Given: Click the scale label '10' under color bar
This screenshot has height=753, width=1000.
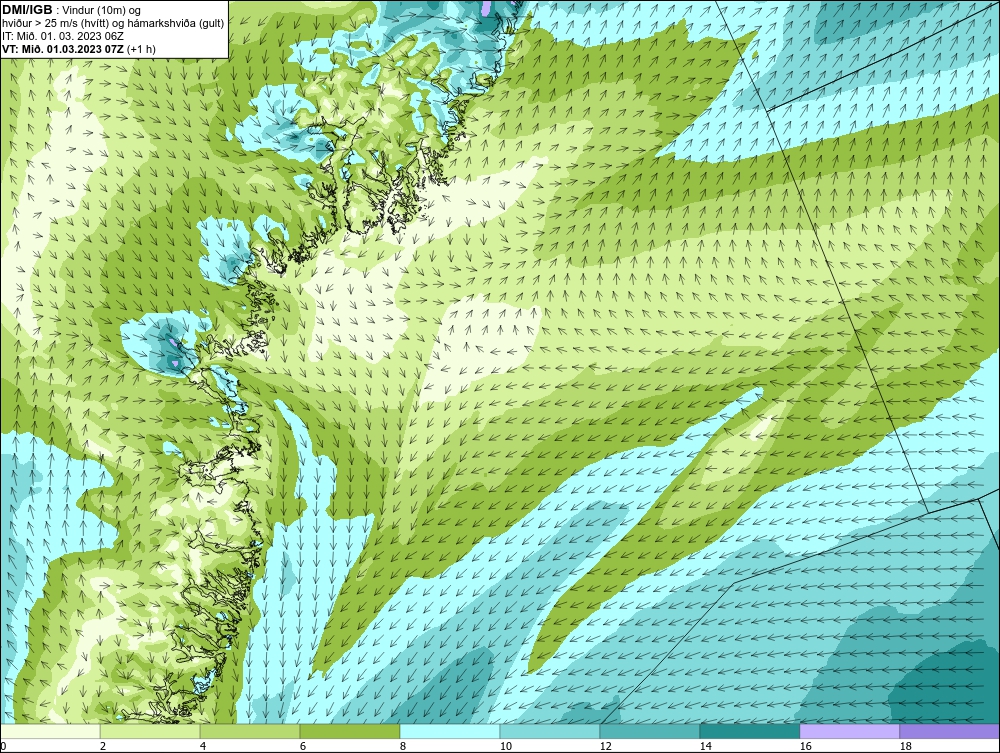Looking at the screenshot, I should [x=505, y=746].
